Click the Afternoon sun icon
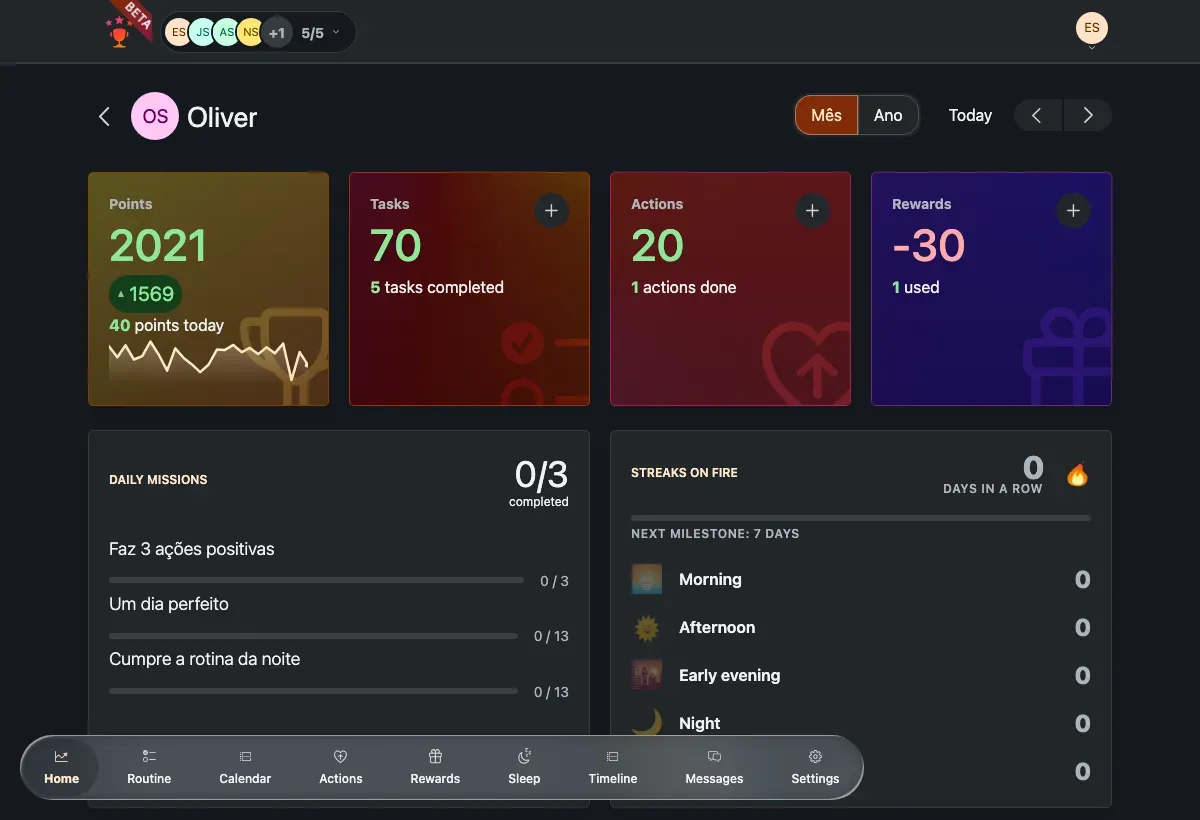Image resolution: width=1200 pixels, height=820 pixels. click(647, 627)
